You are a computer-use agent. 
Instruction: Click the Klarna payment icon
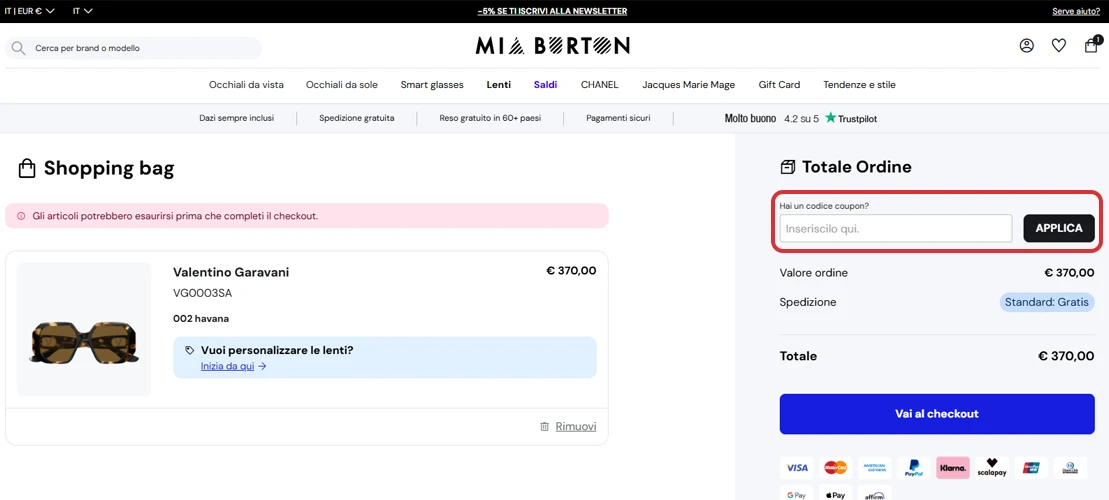coord(953,468)
